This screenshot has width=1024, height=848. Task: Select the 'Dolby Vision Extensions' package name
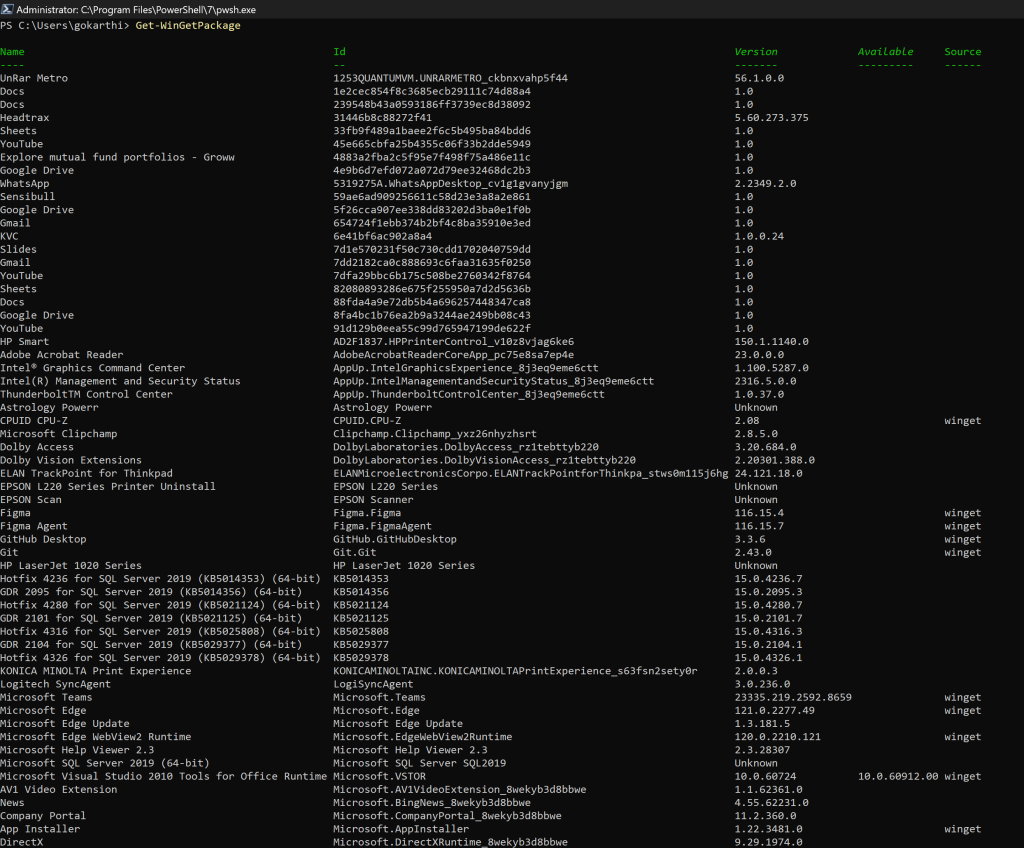point(71,460)
